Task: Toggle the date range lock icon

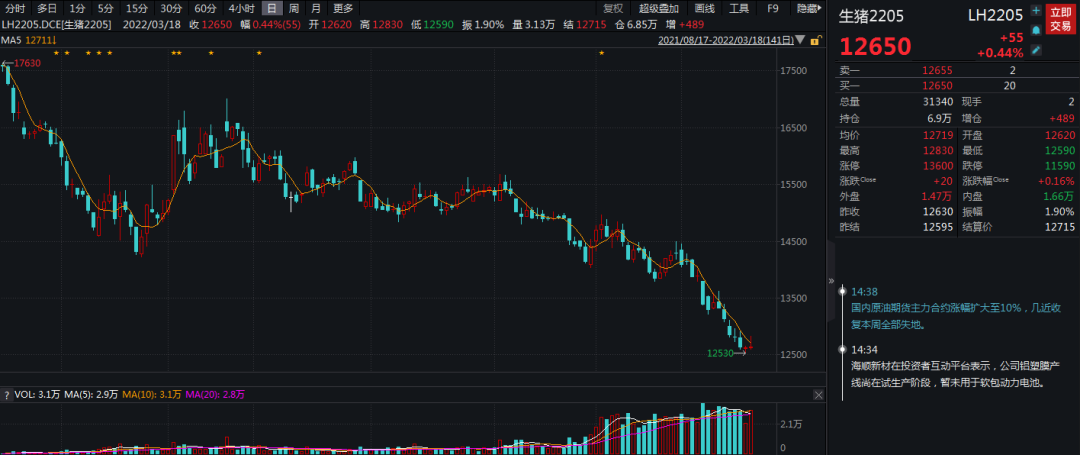Action: tap(815, 41)
